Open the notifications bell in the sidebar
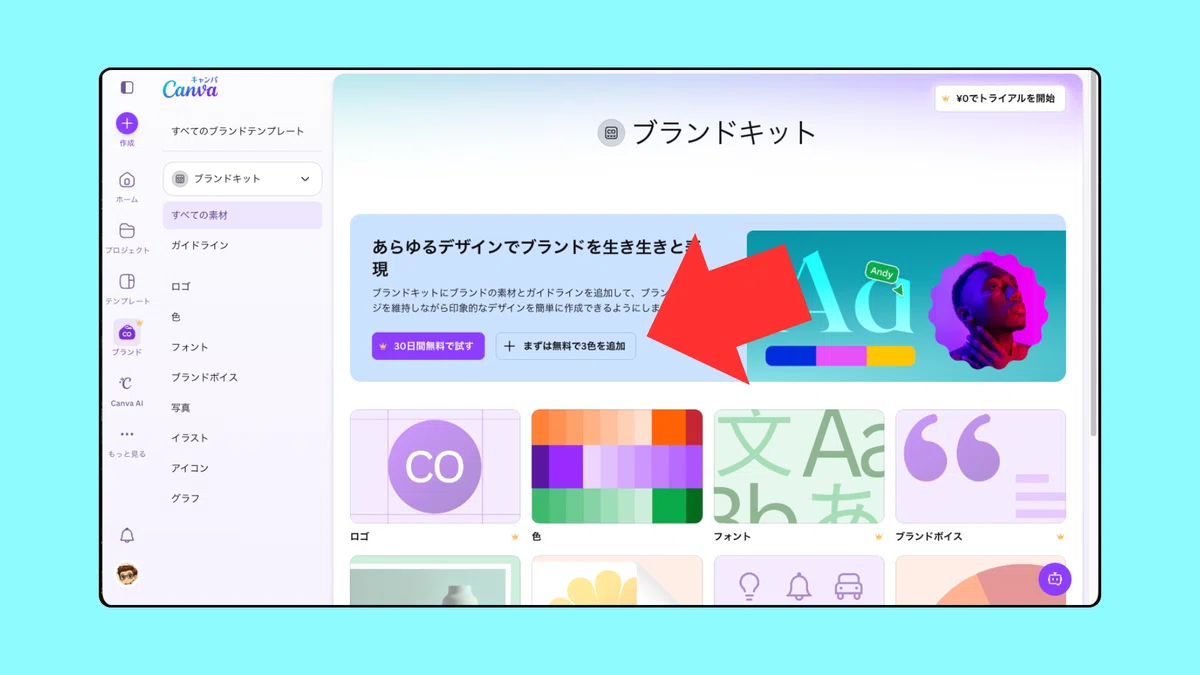Screen dimensions: 1200x675 127,535
